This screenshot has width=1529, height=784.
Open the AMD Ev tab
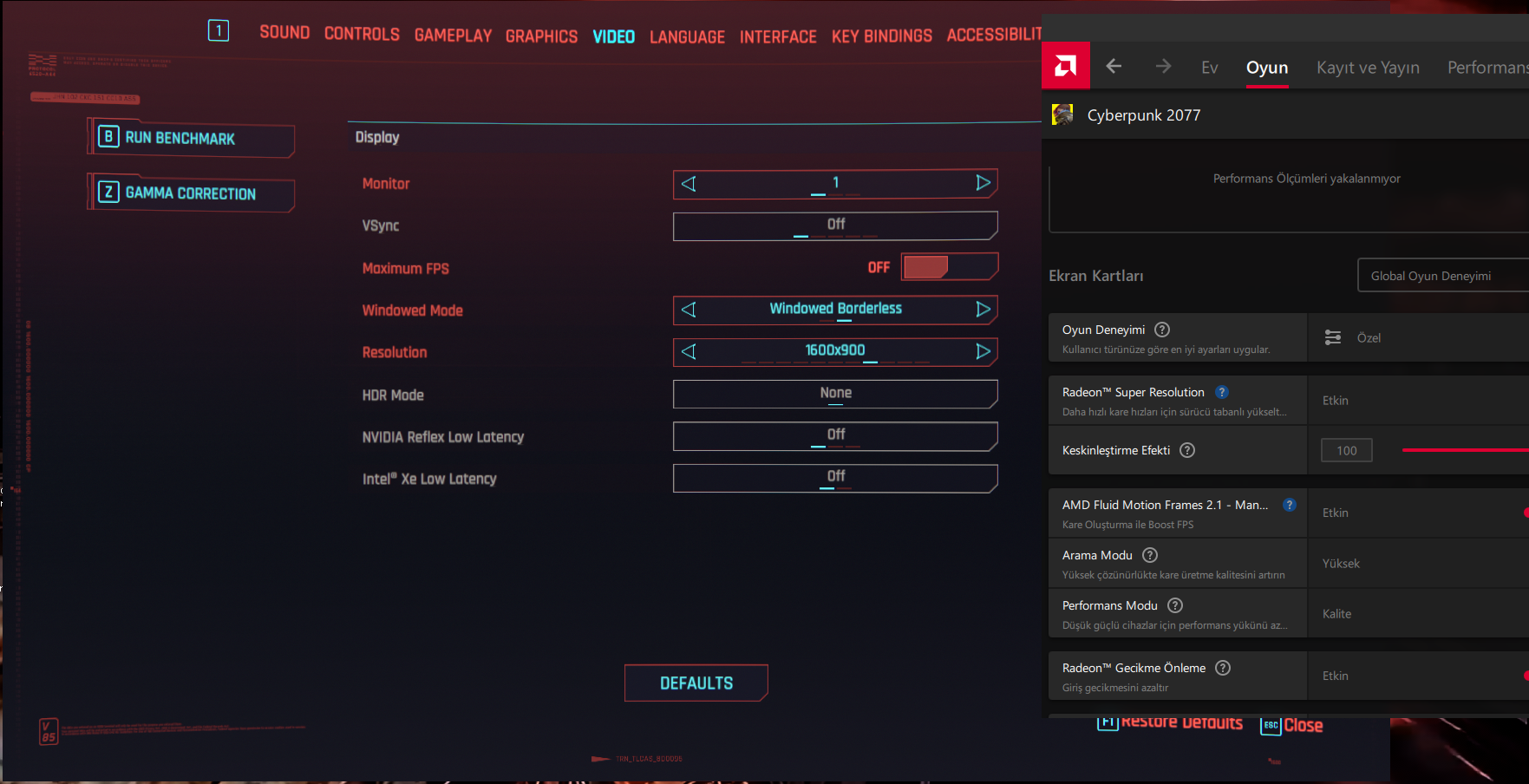pos(1210,68)
